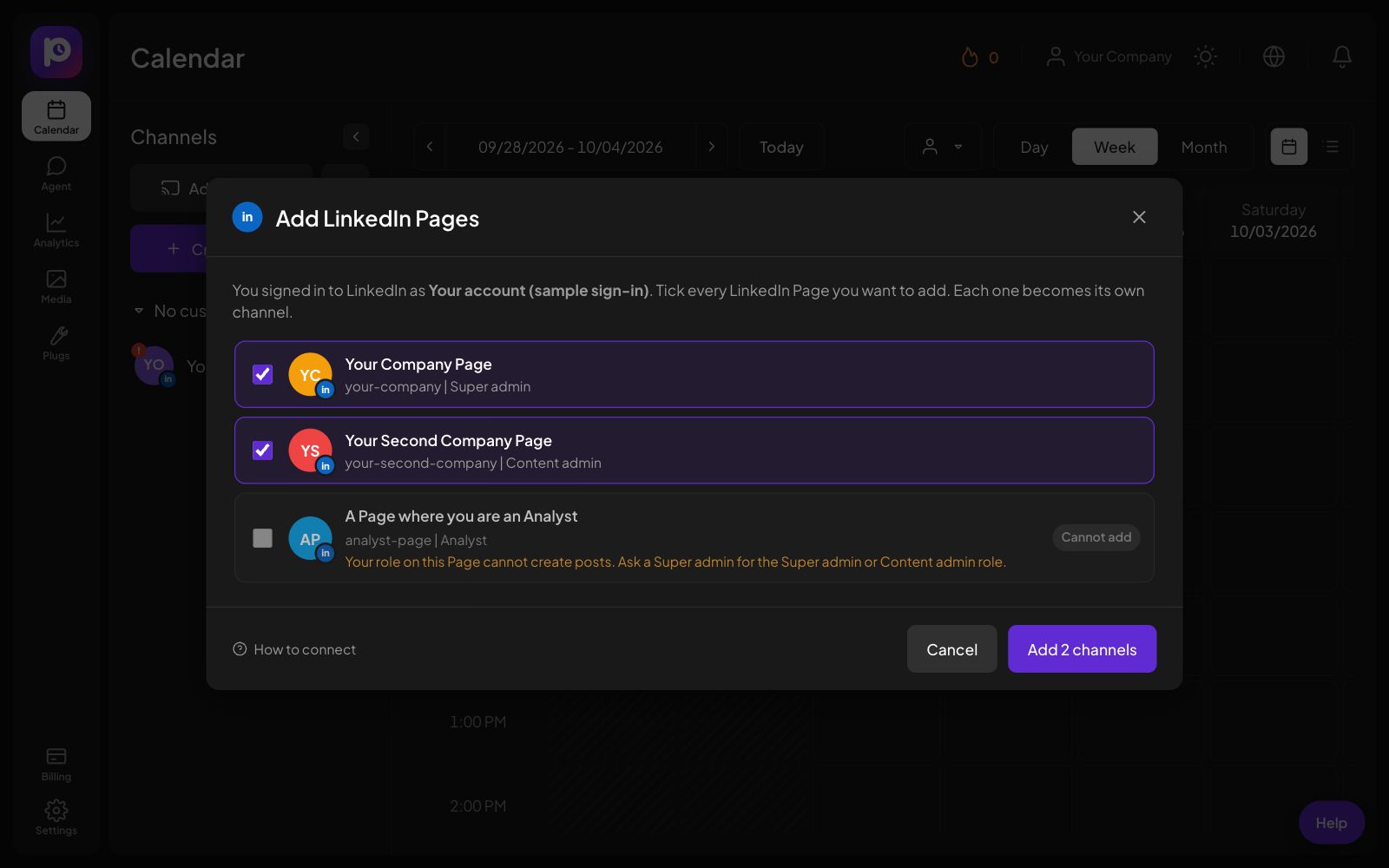Open the globe language selector
This screenshot has width=1389, height=868.
coord(1274,56)
